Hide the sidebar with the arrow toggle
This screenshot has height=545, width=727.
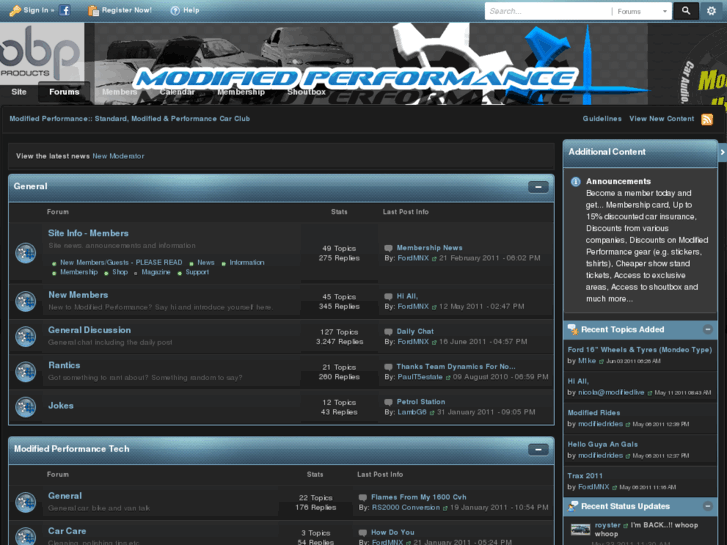tap(722, 152)
